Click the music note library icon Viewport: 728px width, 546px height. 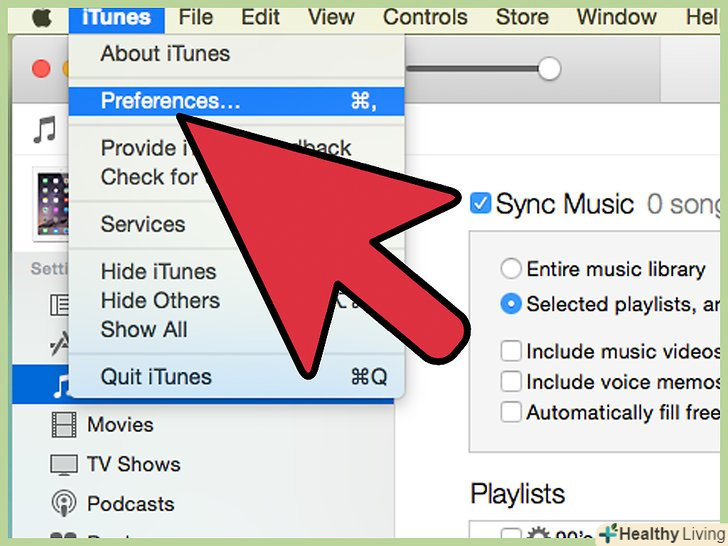45,129
